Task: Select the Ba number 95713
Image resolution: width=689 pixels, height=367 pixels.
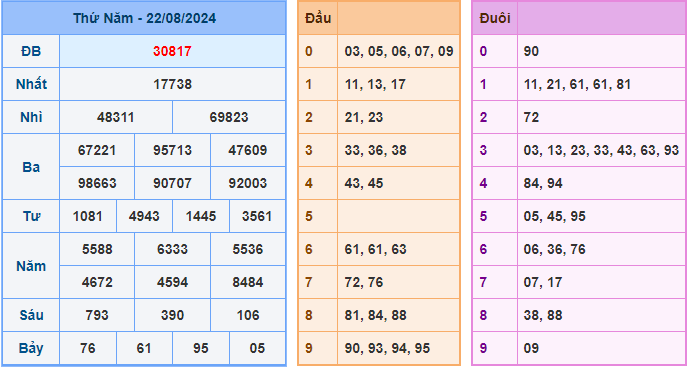Action: click(x=172, y=150)
